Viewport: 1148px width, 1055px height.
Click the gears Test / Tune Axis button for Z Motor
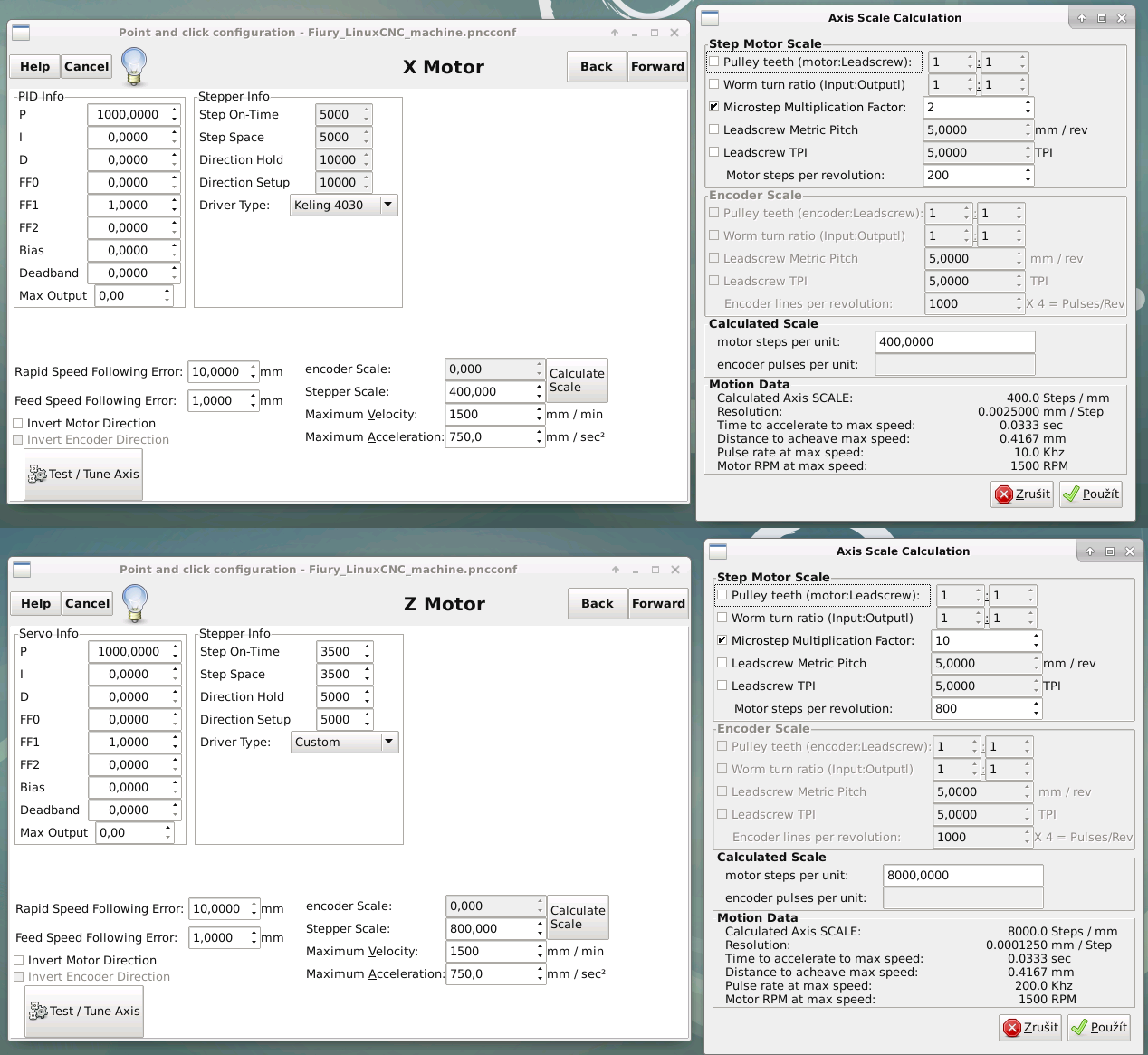pos(84,1011)
